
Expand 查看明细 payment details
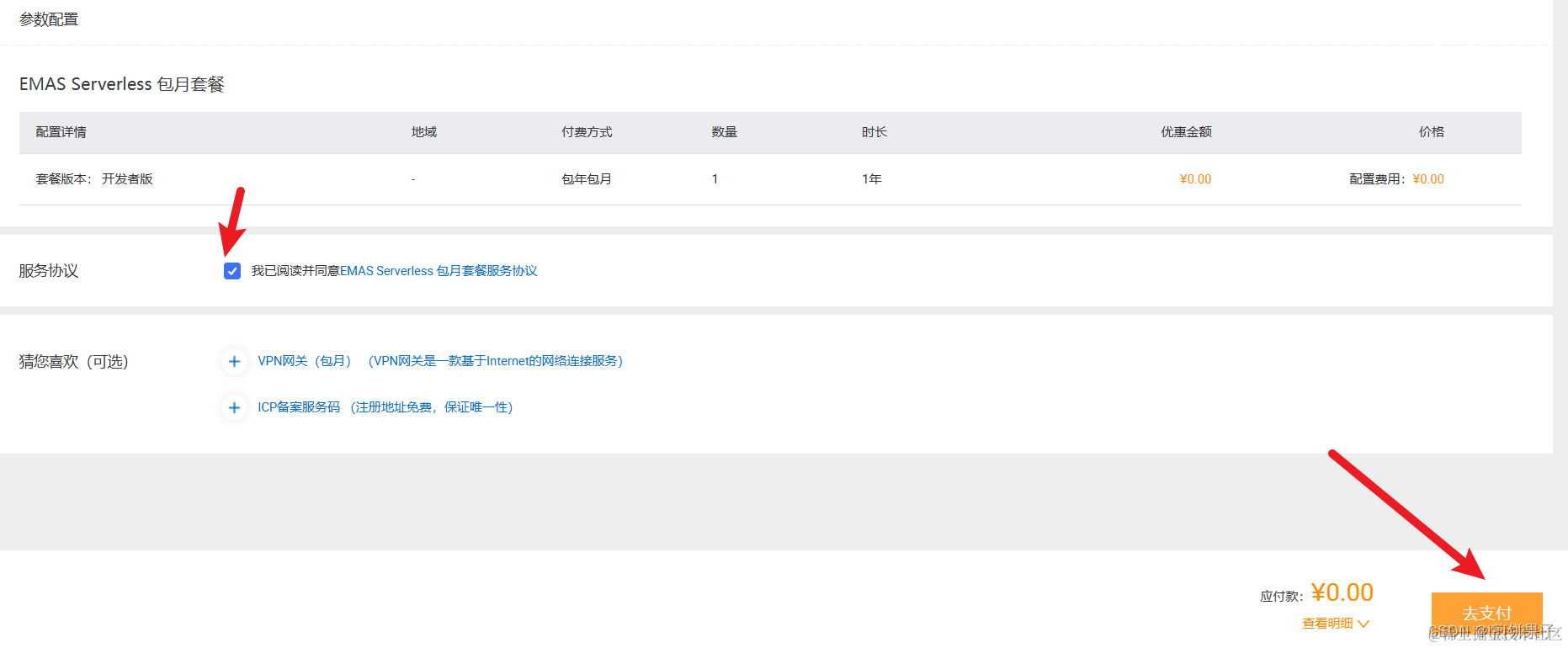coord(1336,624)
